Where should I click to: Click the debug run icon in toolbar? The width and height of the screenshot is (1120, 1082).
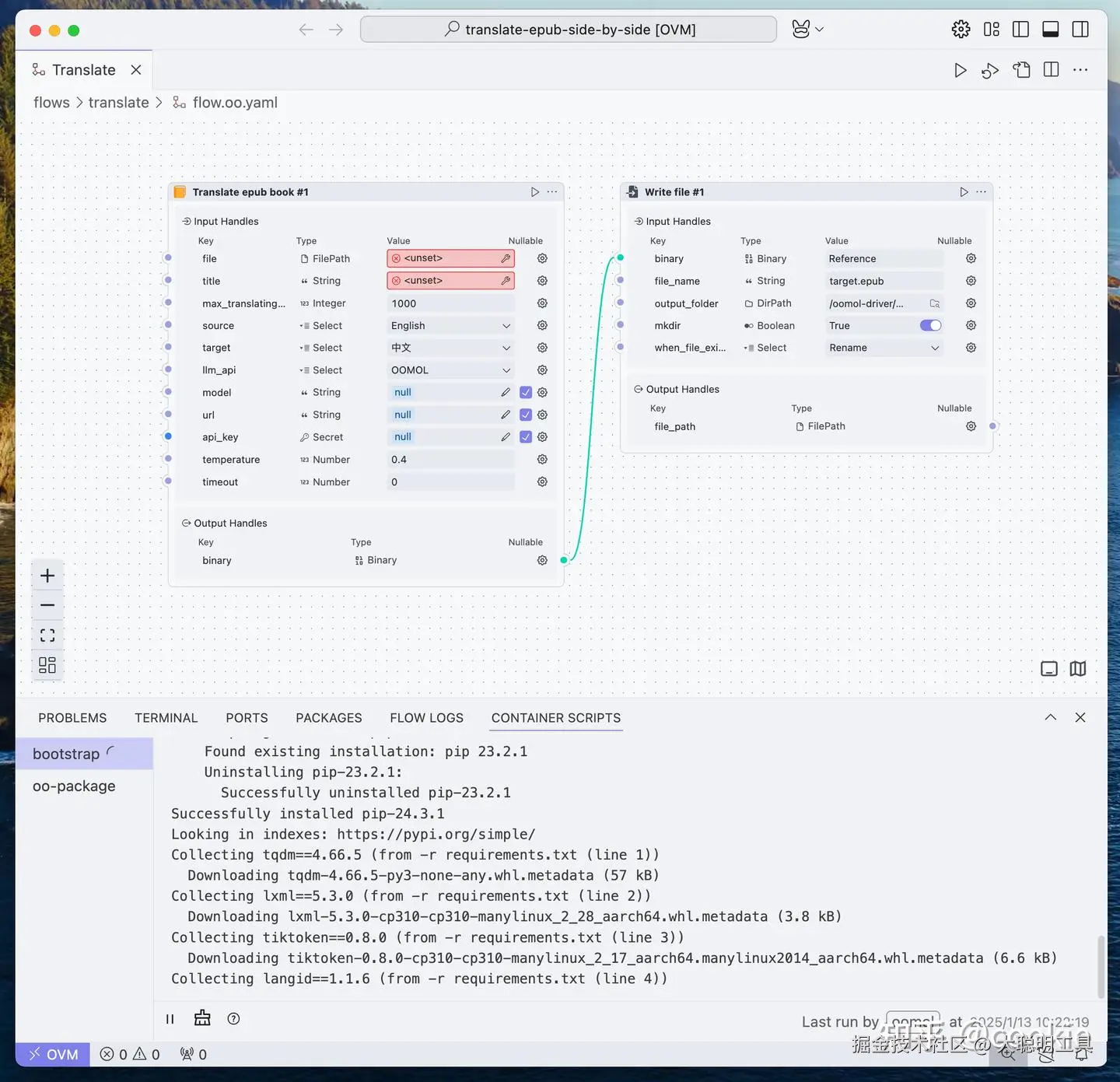(990, 70)
